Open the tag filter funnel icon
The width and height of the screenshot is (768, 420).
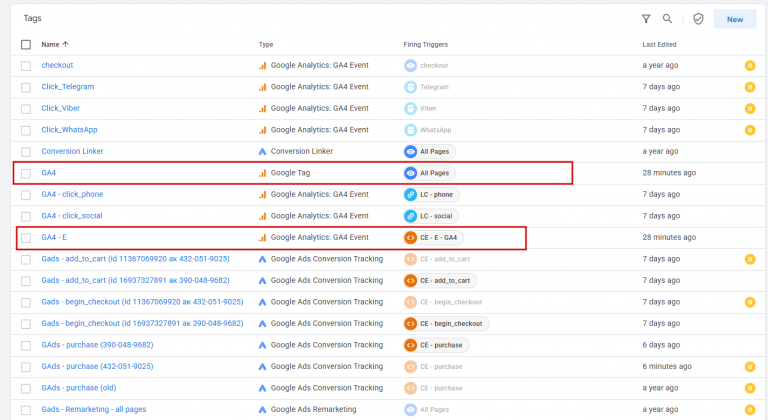point(646,19)
